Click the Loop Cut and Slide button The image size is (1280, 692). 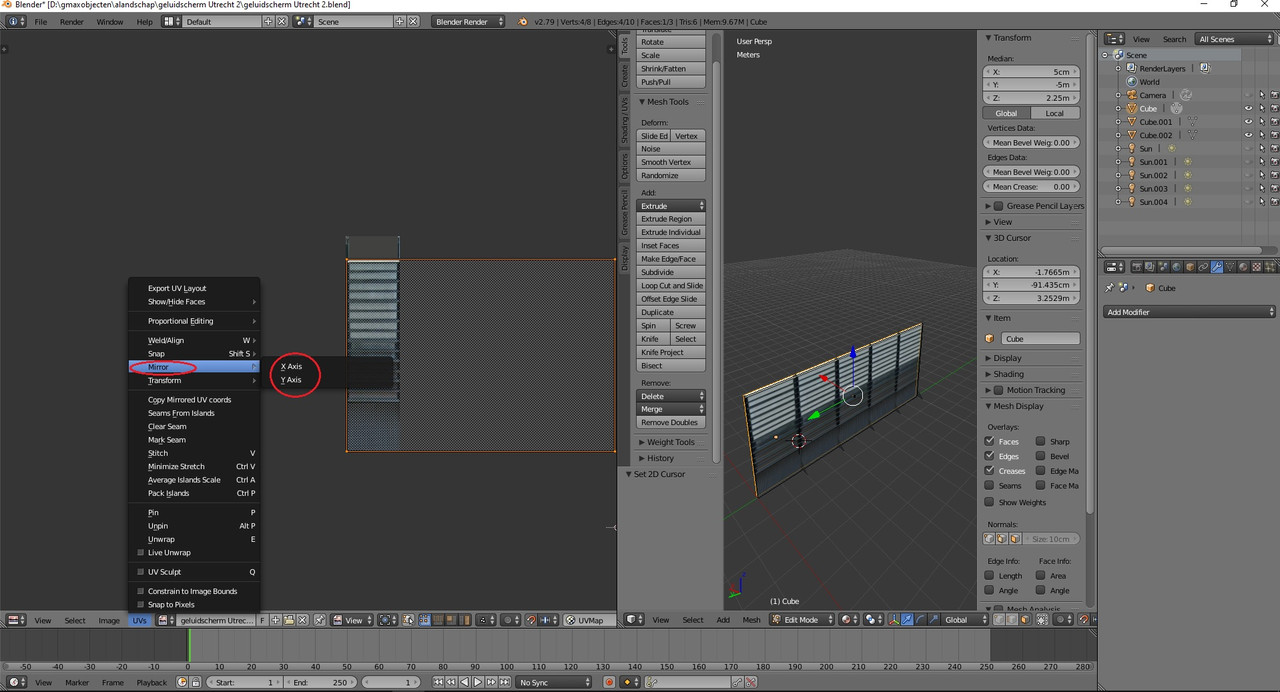coord(671,285)
